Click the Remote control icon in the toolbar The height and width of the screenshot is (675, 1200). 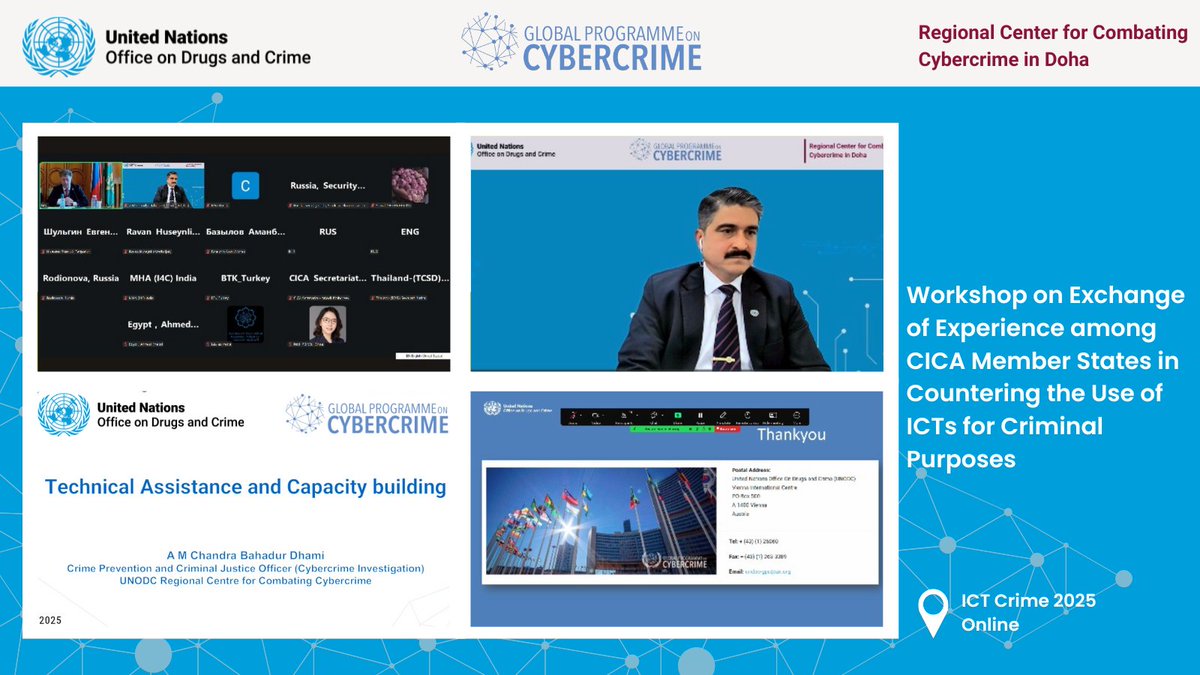(x=747, y=415)
